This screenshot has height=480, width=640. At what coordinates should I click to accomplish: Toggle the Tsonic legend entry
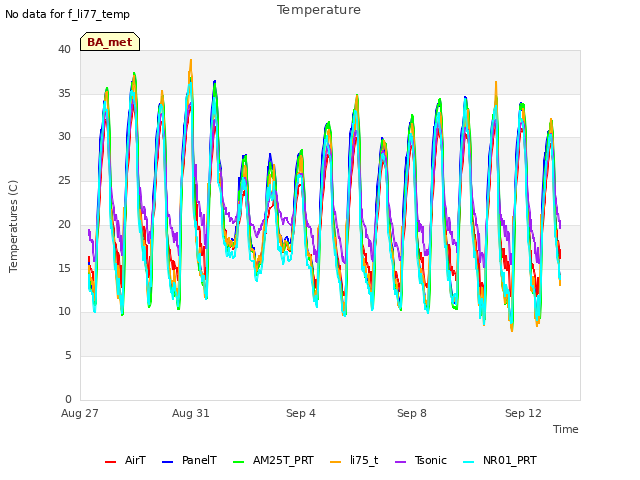click(x=421, y=460)
